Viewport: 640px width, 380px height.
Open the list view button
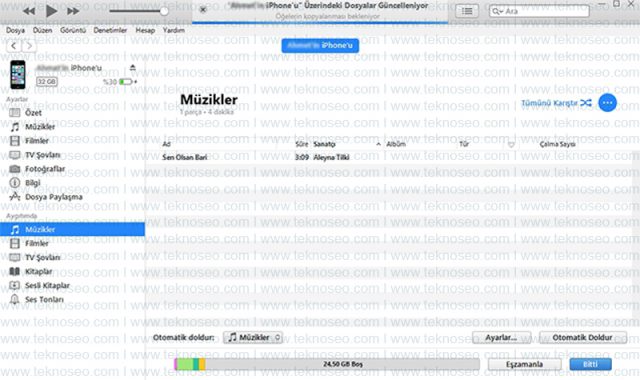(x=467, y=11)
